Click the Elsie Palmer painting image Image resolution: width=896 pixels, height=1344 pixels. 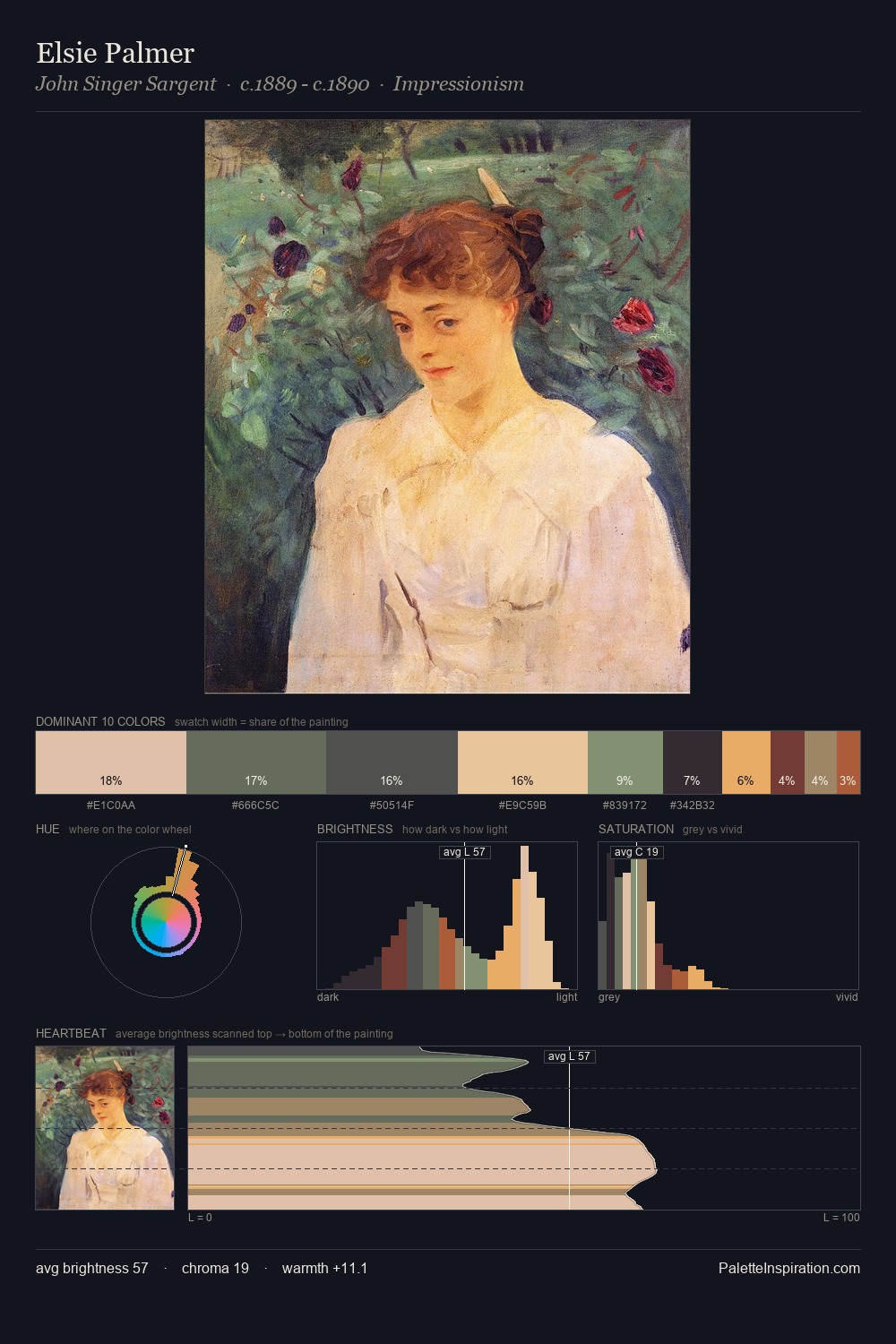(447, 407)
